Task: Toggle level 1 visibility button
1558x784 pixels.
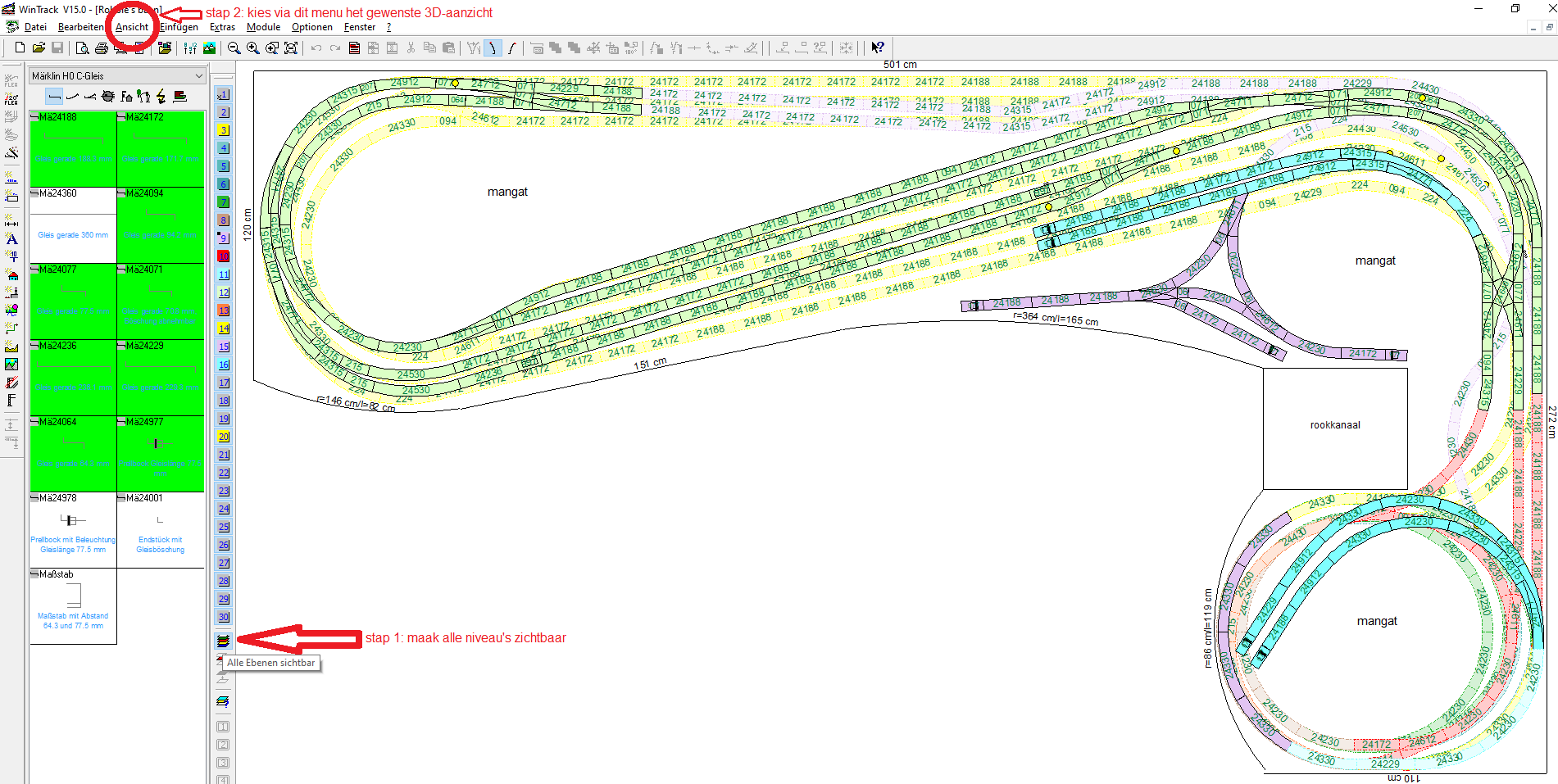Action: coord(223,94)
